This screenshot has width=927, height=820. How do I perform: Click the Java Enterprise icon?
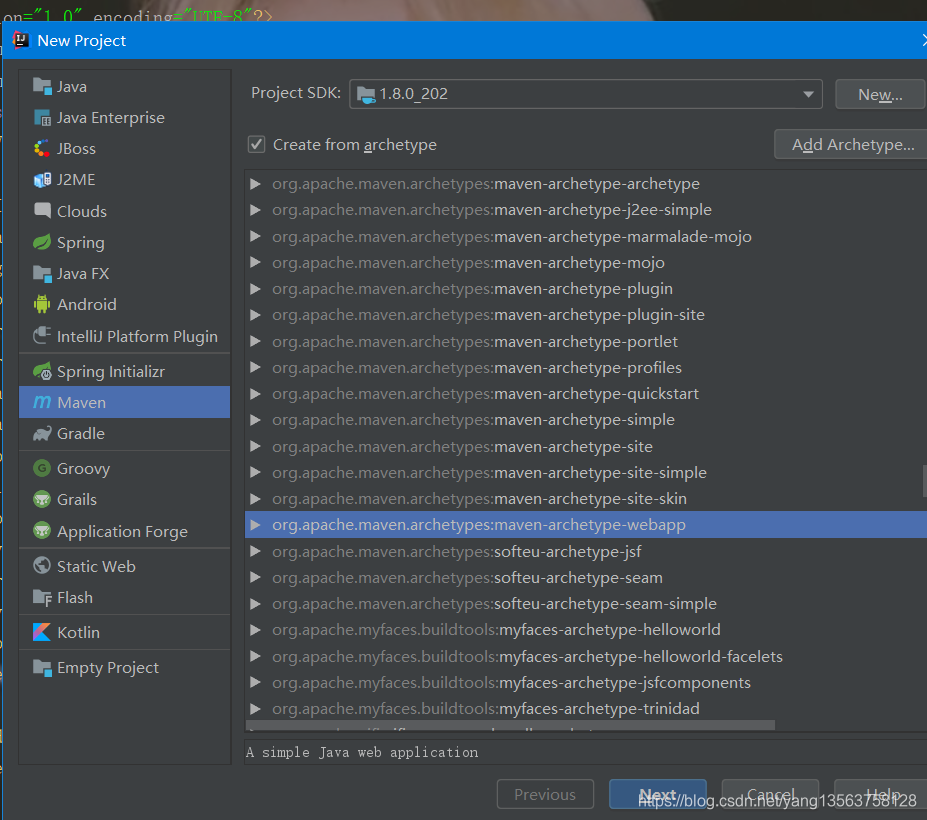click(42, 118)
